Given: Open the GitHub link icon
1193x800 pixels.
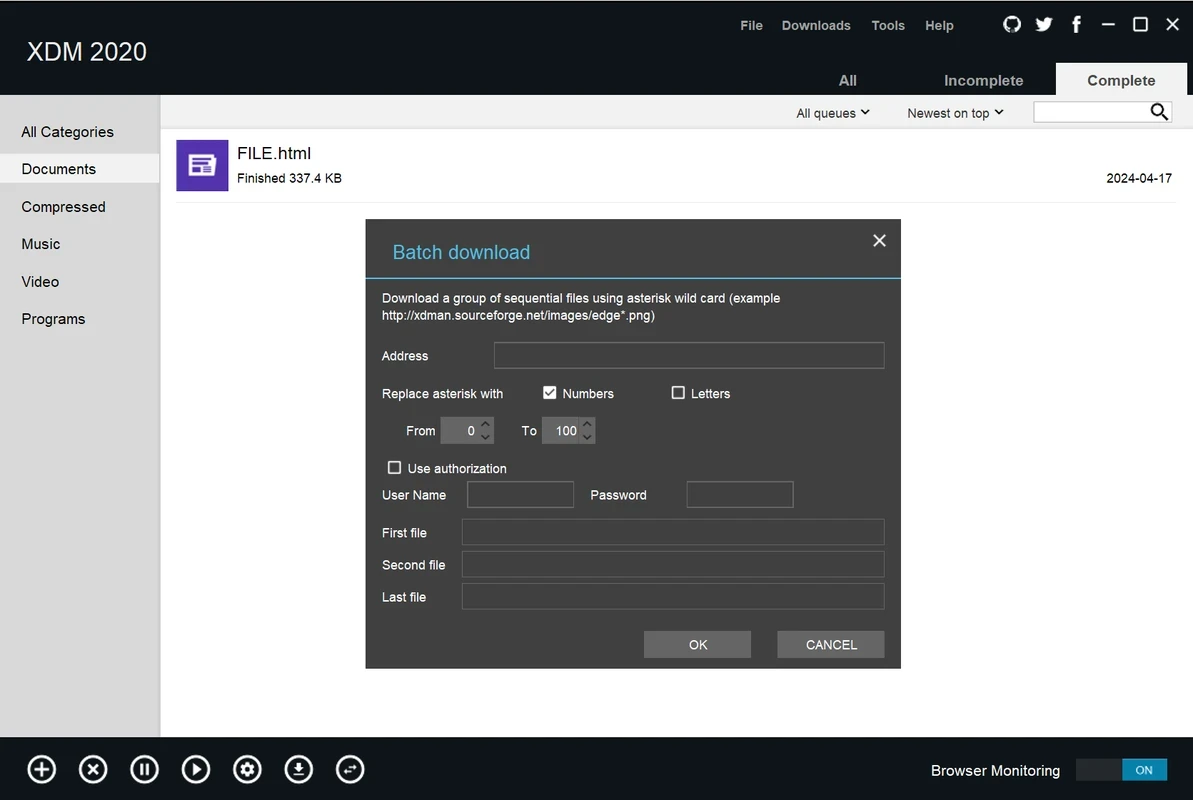Looking at the screenshot, I should [x=1011, y=24].
